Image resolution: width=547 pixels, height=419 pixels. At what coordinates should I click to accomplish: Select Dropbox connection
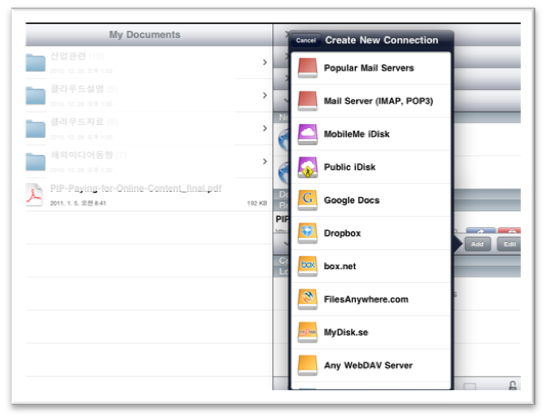click(x=371, y=233)
